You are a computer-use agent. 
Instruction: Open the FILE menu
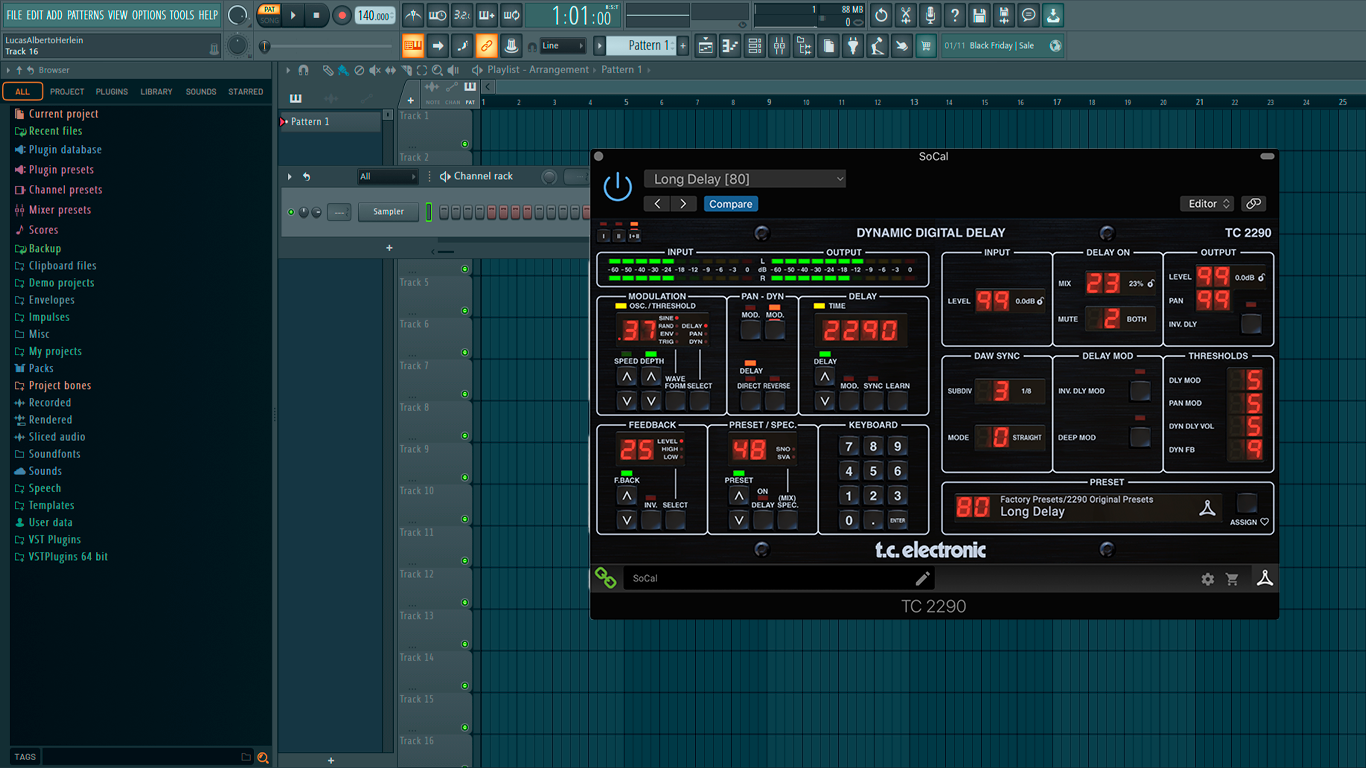[x=14, y=15]
